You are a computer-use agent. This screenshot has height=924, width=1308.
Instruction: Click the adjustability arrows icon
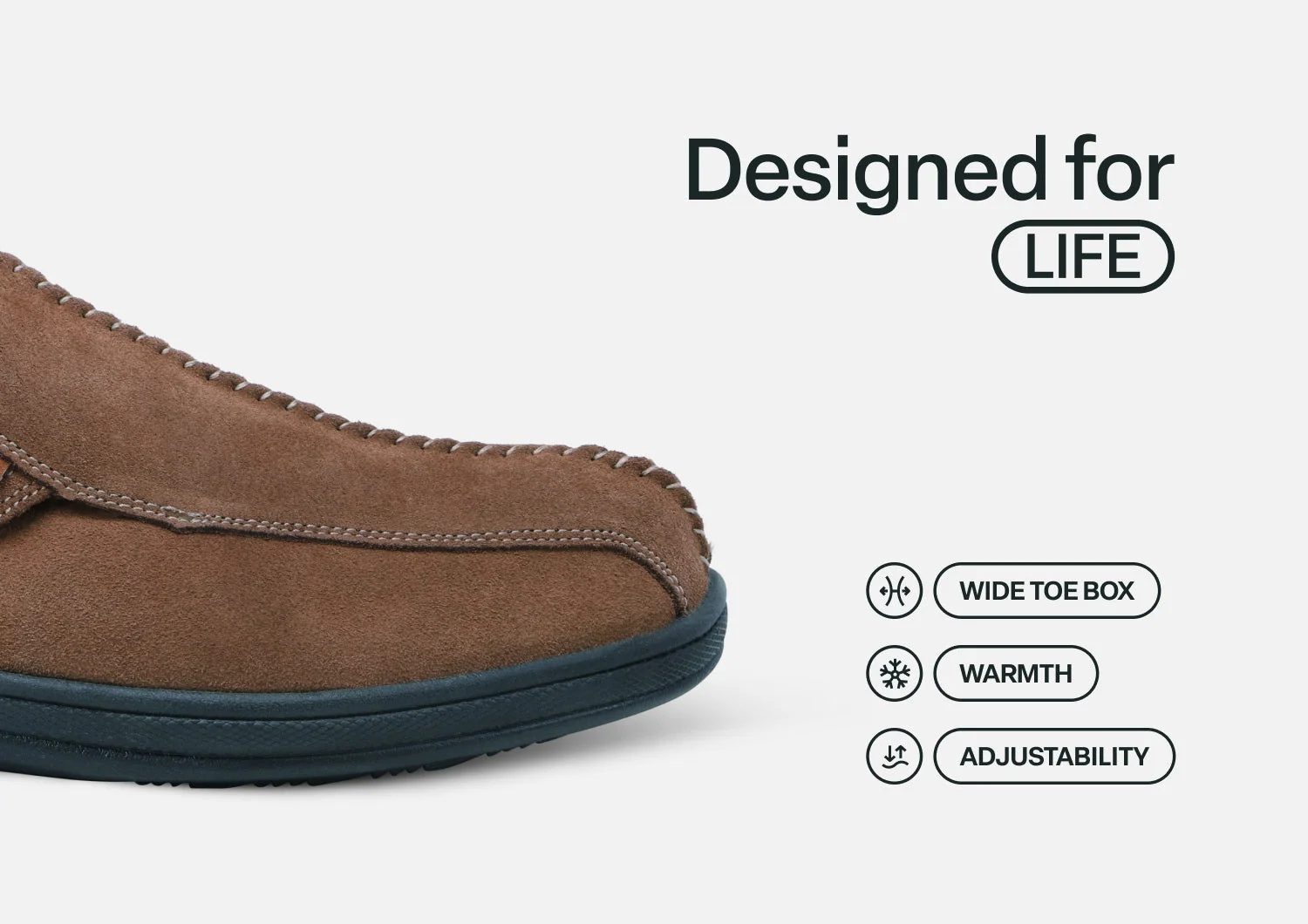pos(894,756)
